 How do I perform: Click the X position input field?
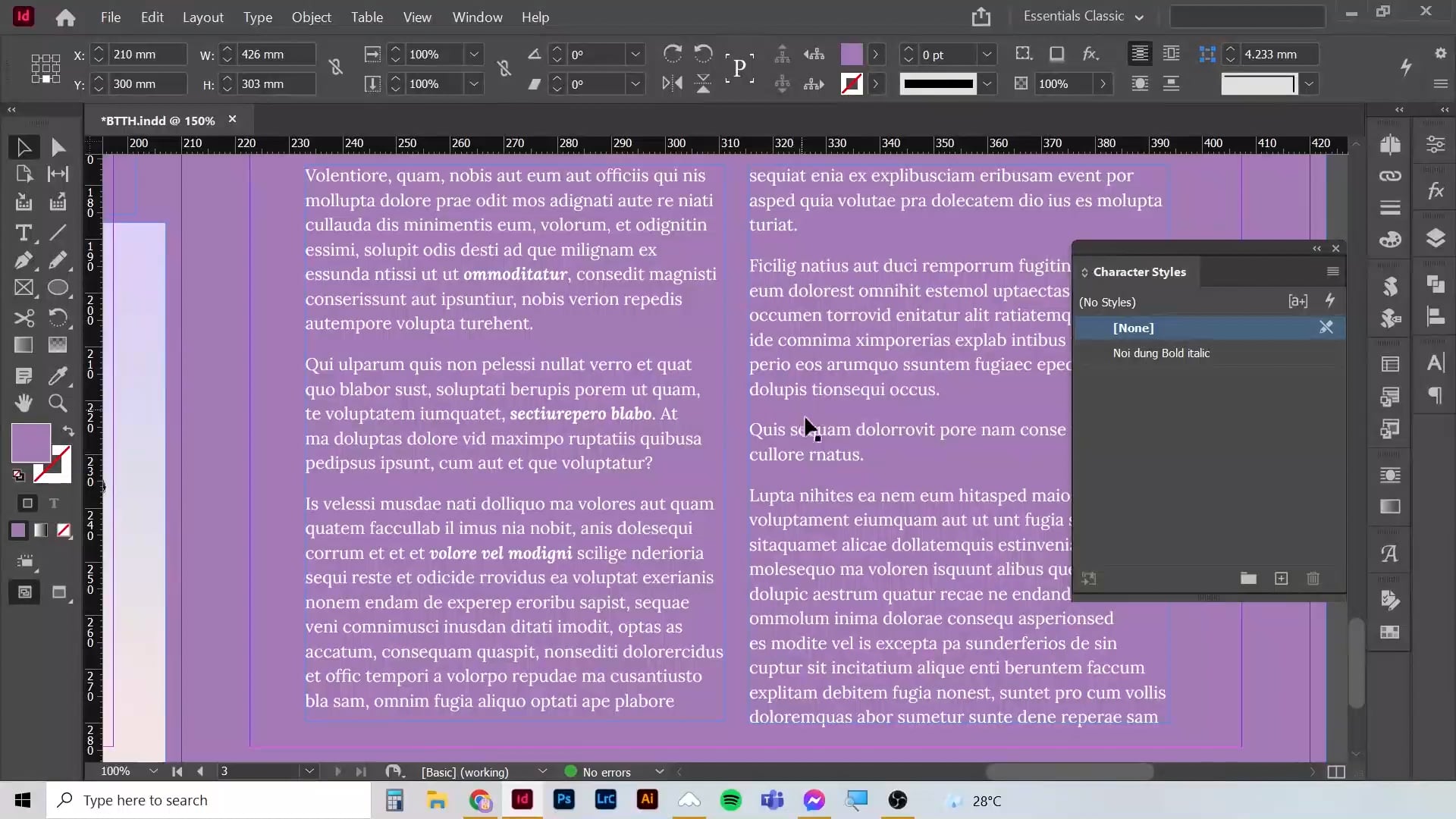148,55
